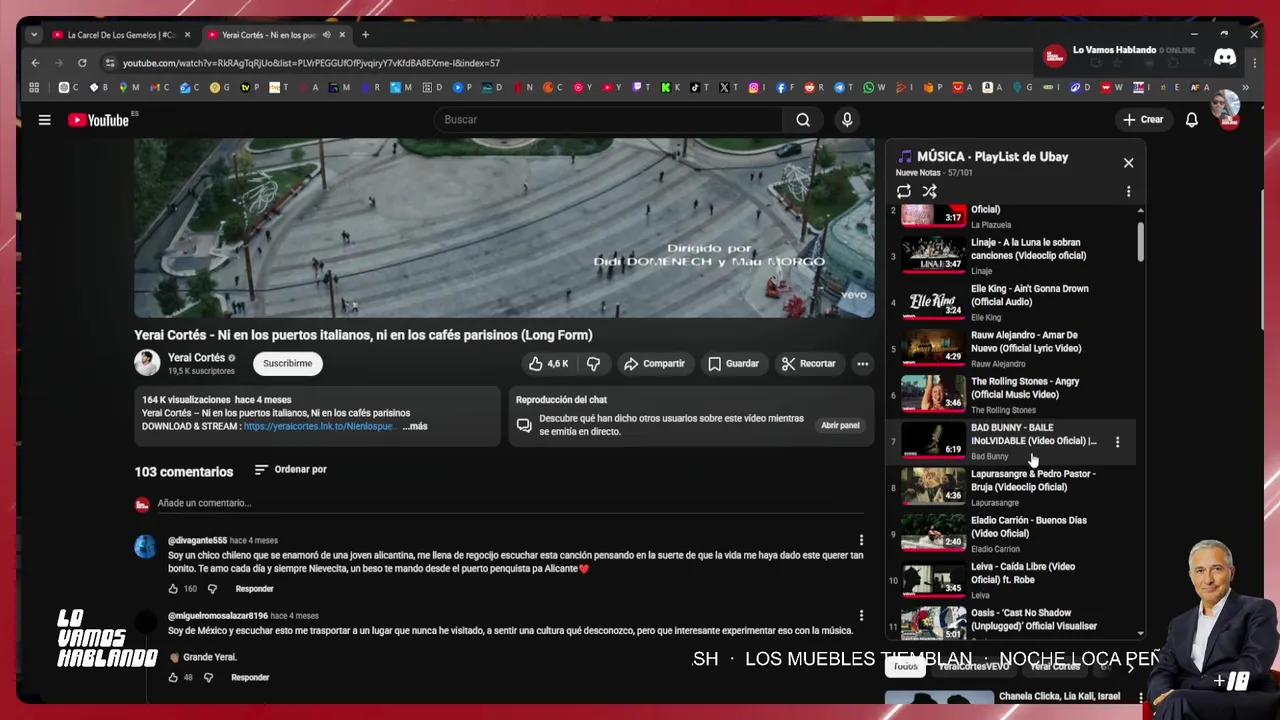Activate voice search microphone
The width and height of the screenshot is (1280, 720).
[847, 120]
